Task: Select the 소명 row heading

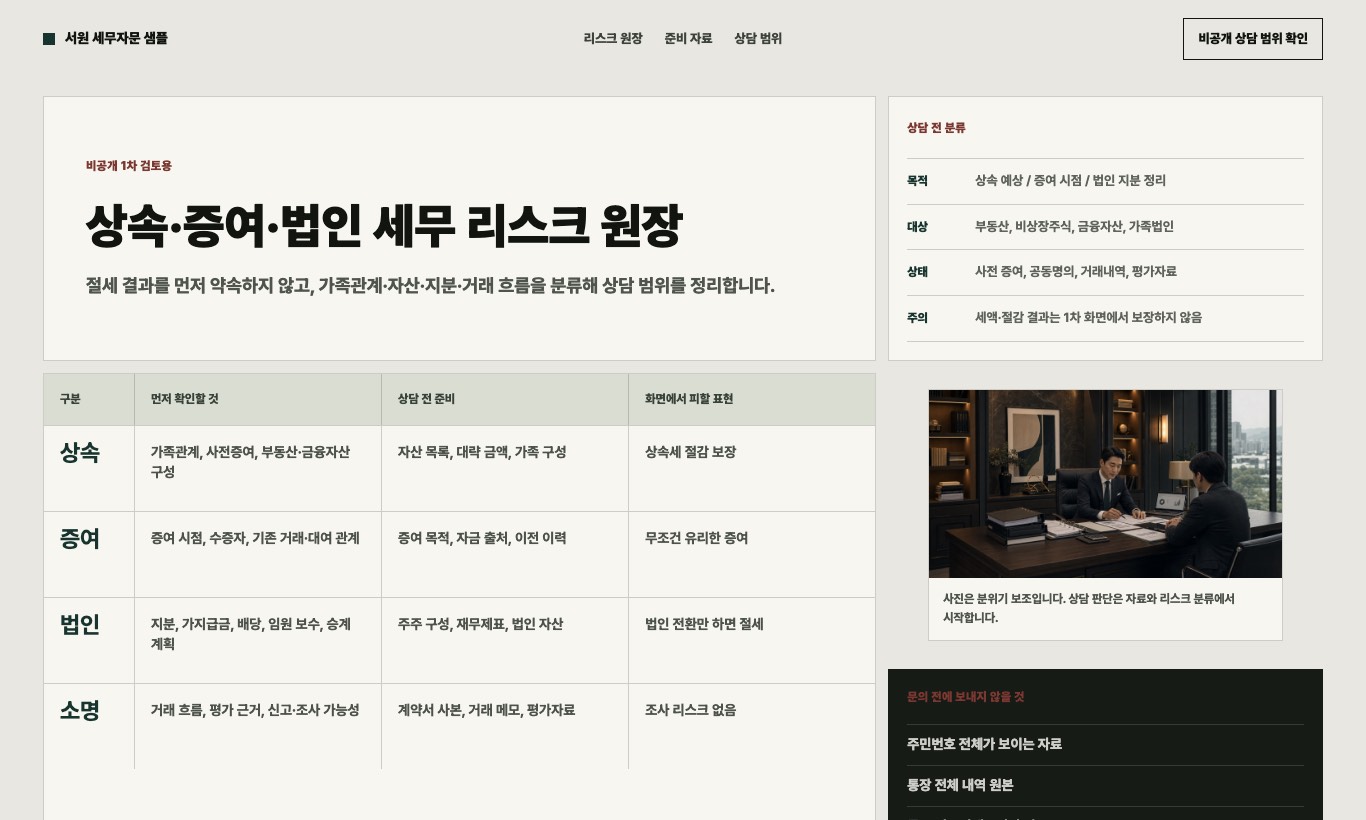Action: coord(80,711)
